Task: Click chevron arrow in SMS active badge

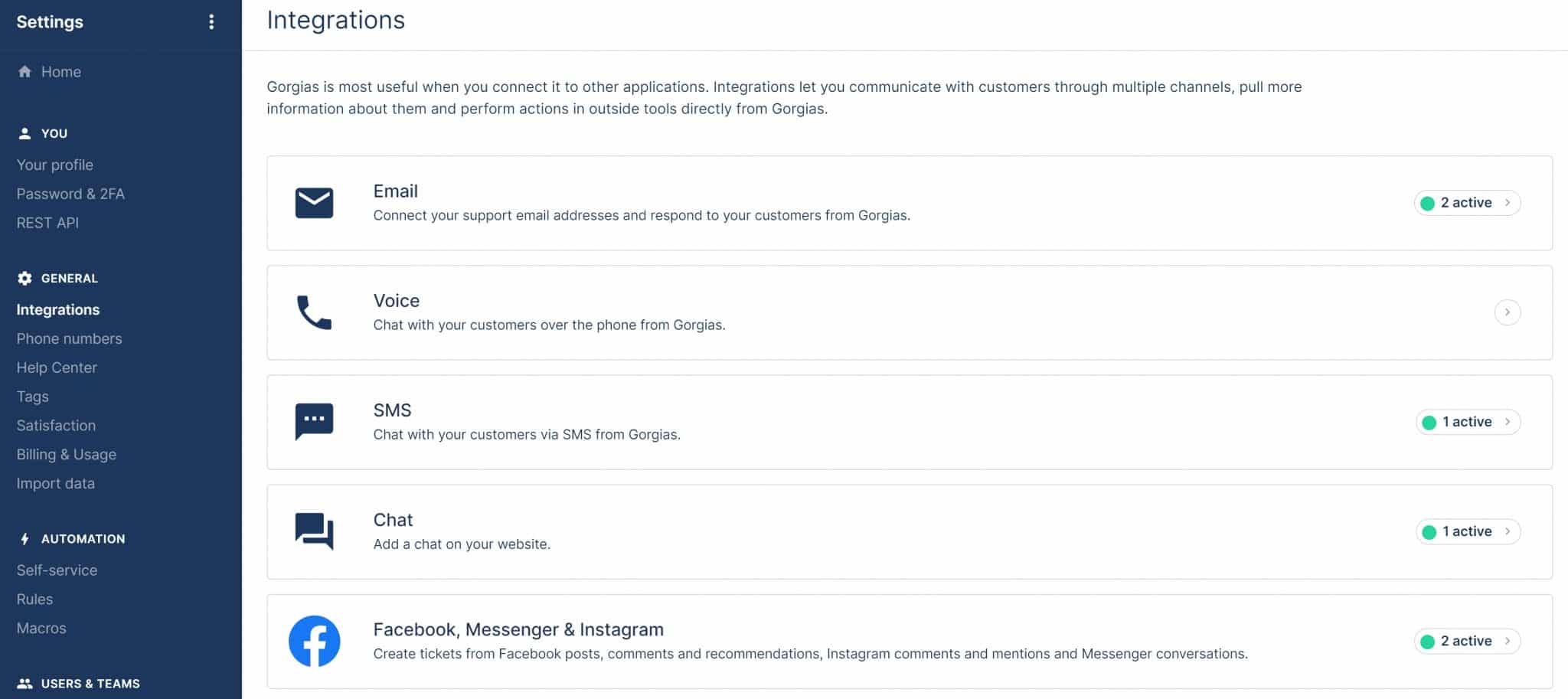Action: coord(1507,422)
